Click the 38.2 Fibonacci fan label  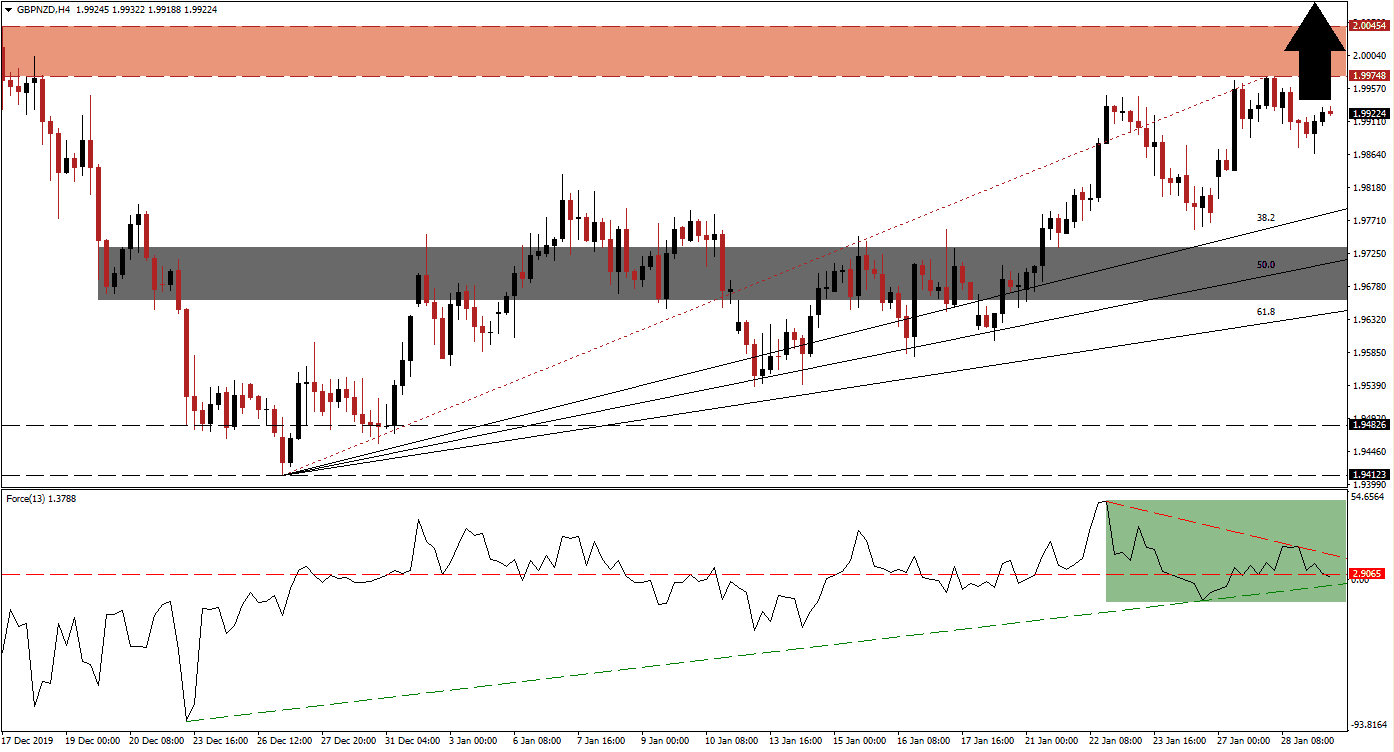1266,217
